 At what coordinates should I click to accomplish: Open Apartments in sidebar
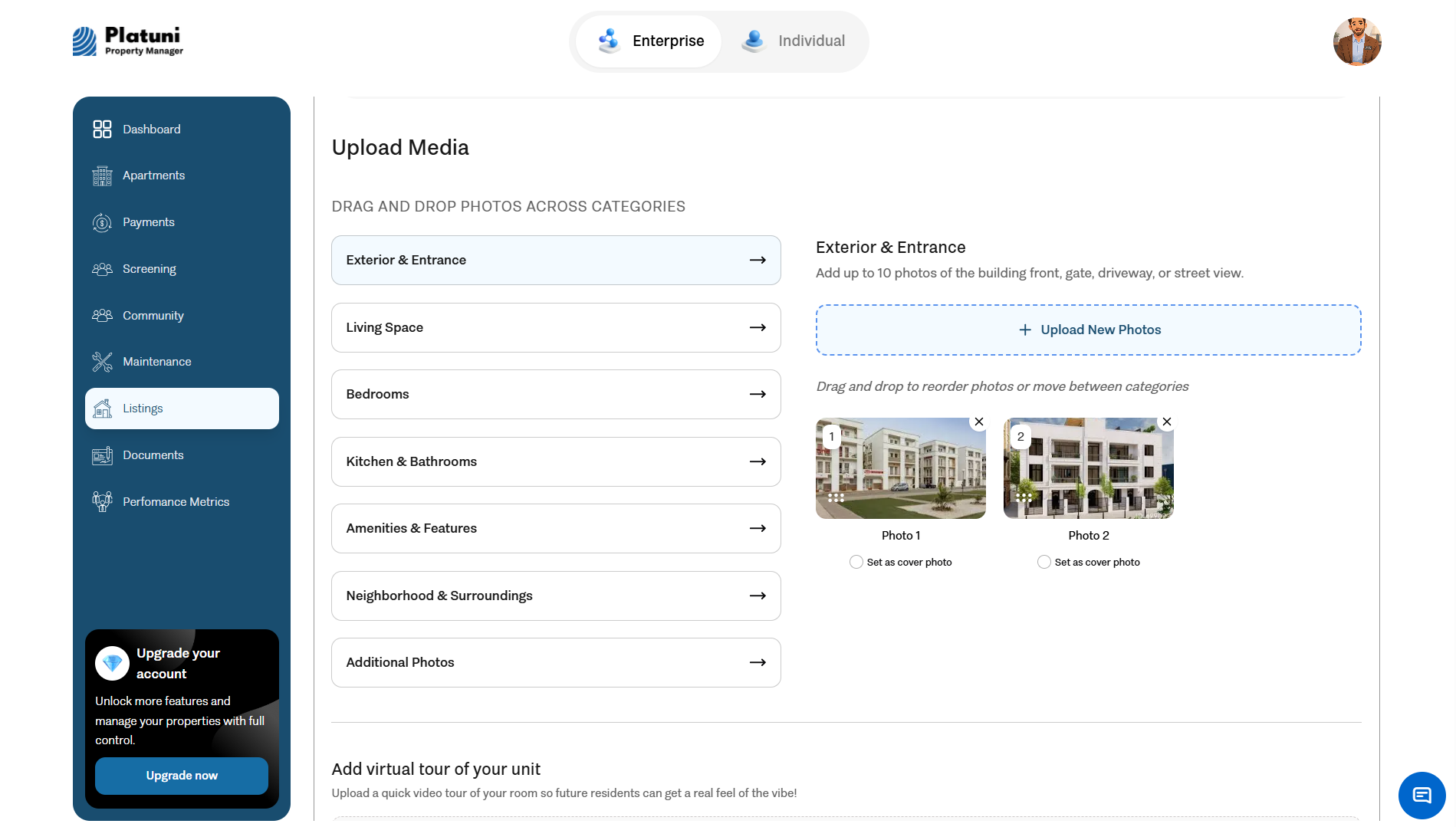182,176
